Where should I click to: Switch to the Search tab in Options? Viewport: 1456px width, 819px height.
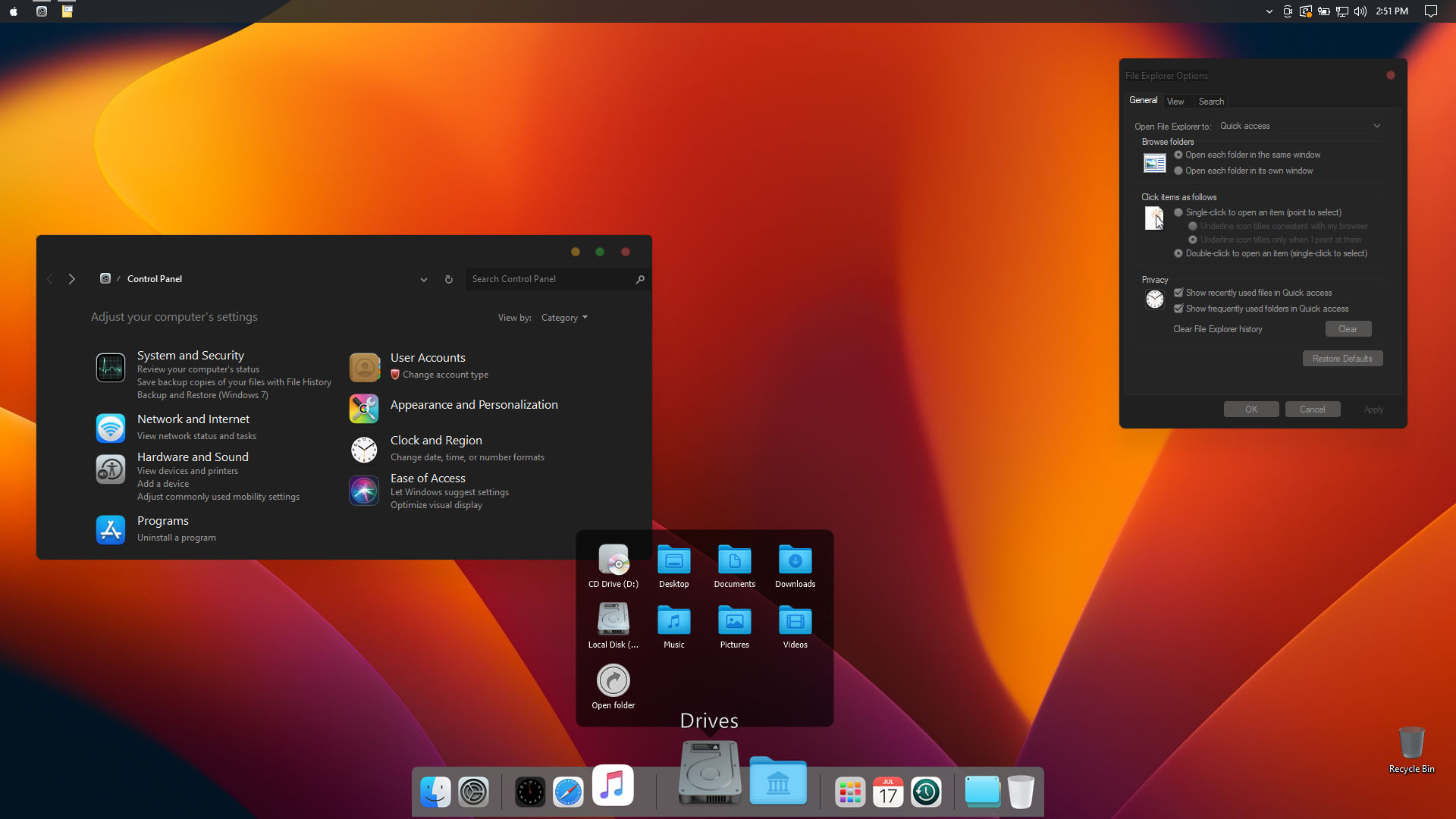tap(1211, 102)
